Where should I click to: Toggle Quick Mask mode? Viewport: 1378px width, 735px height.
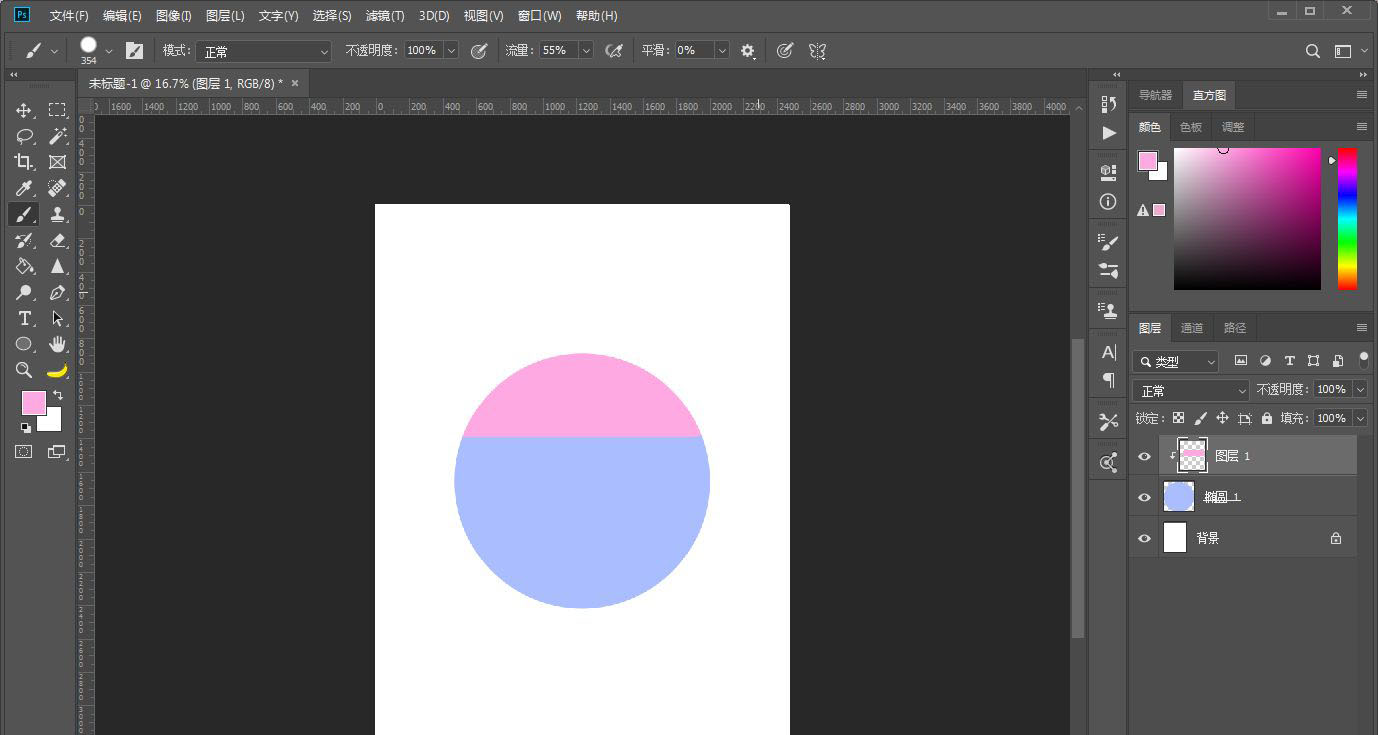pyautogui.click(x=24, y=452)
